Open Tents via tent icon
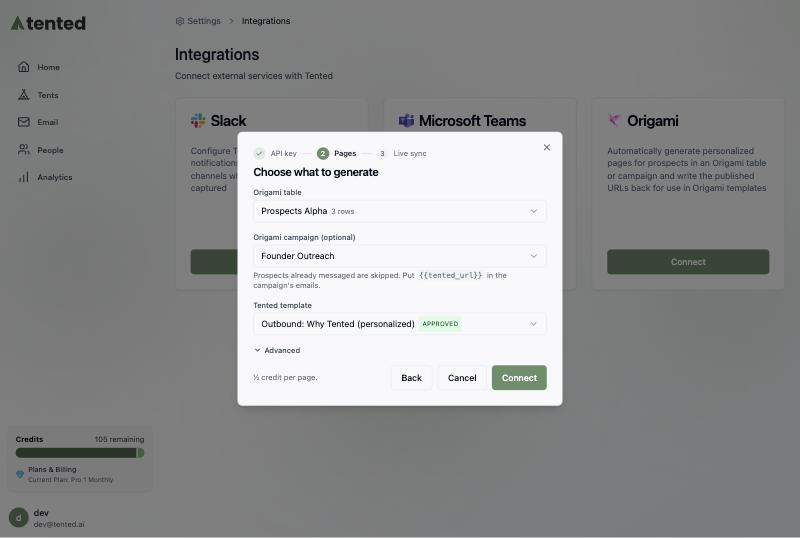The image size is (800, 538). (x=23, y=95)
